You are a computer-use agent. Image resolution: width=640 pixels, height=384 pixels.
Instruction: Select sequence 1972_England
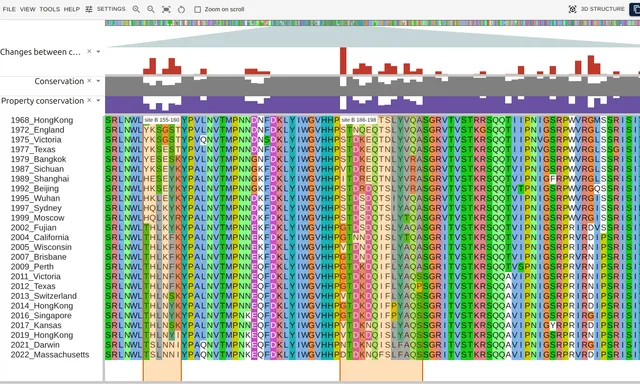click(38, 130)
